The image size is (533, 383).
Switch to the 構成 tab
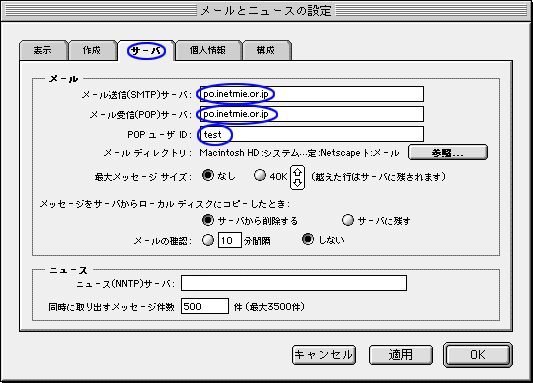tap(266, 50)
